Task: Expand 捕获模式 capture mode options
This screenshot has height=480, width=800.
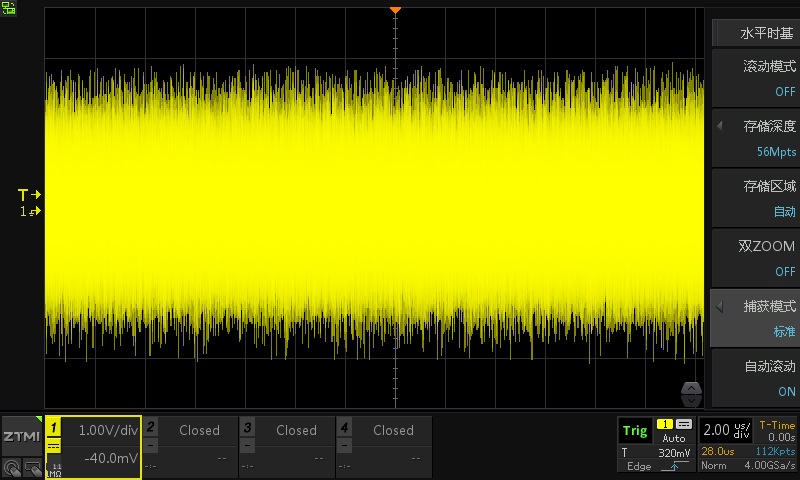Action: point(755,318)
